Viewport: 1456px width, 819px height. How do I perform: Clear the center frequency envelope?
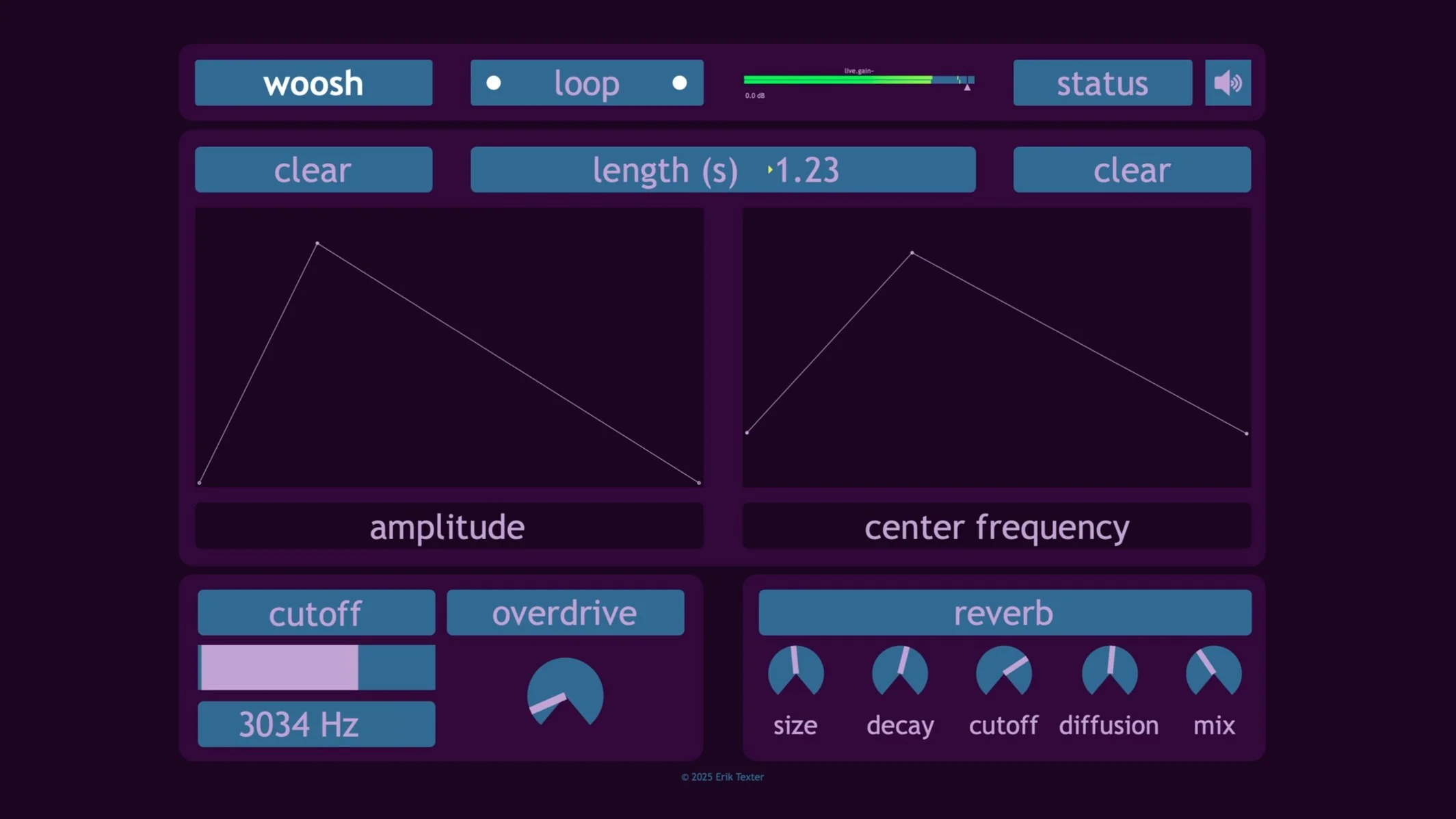pos(1131,170)
